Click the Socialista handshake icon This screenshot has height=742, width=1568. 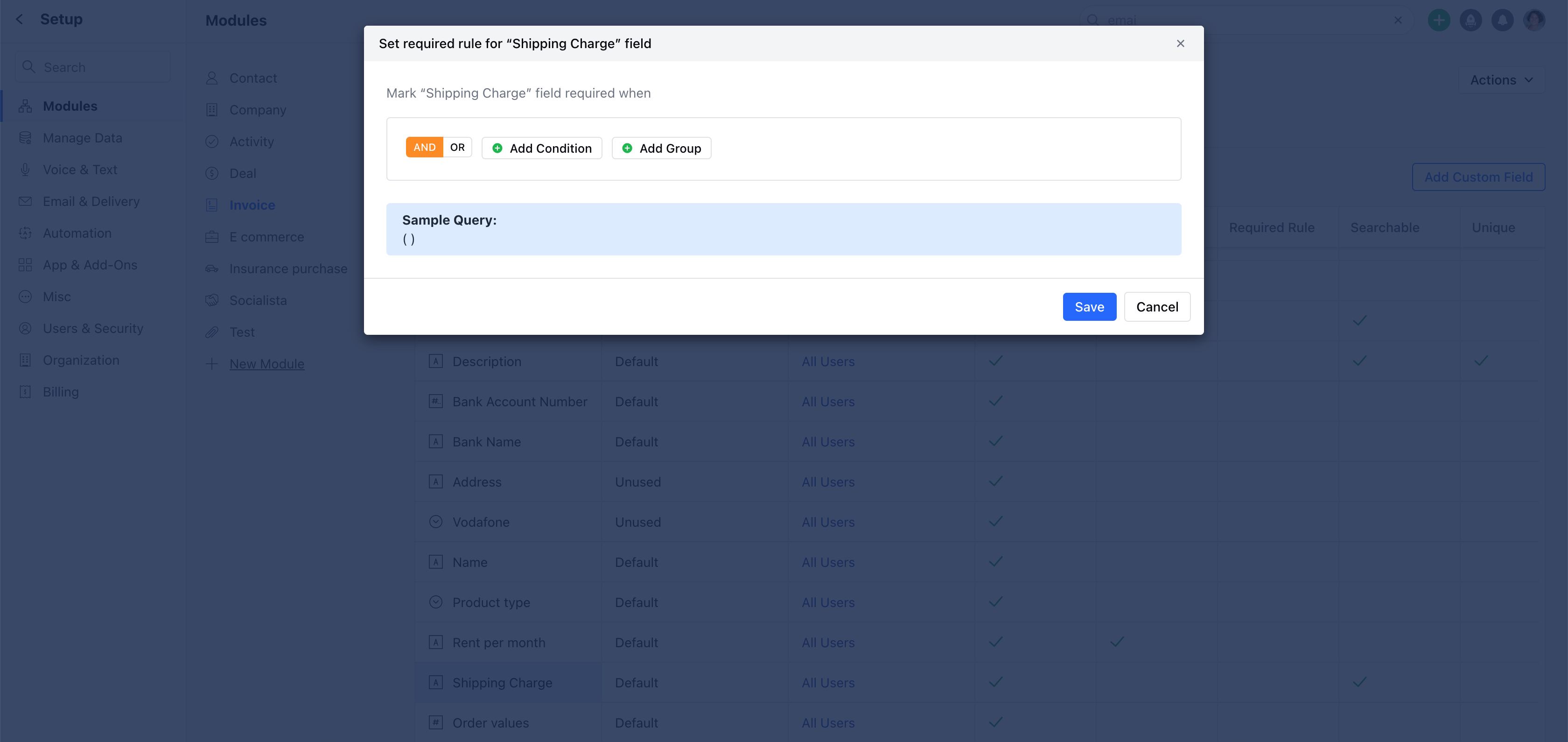tap(211, 300)
